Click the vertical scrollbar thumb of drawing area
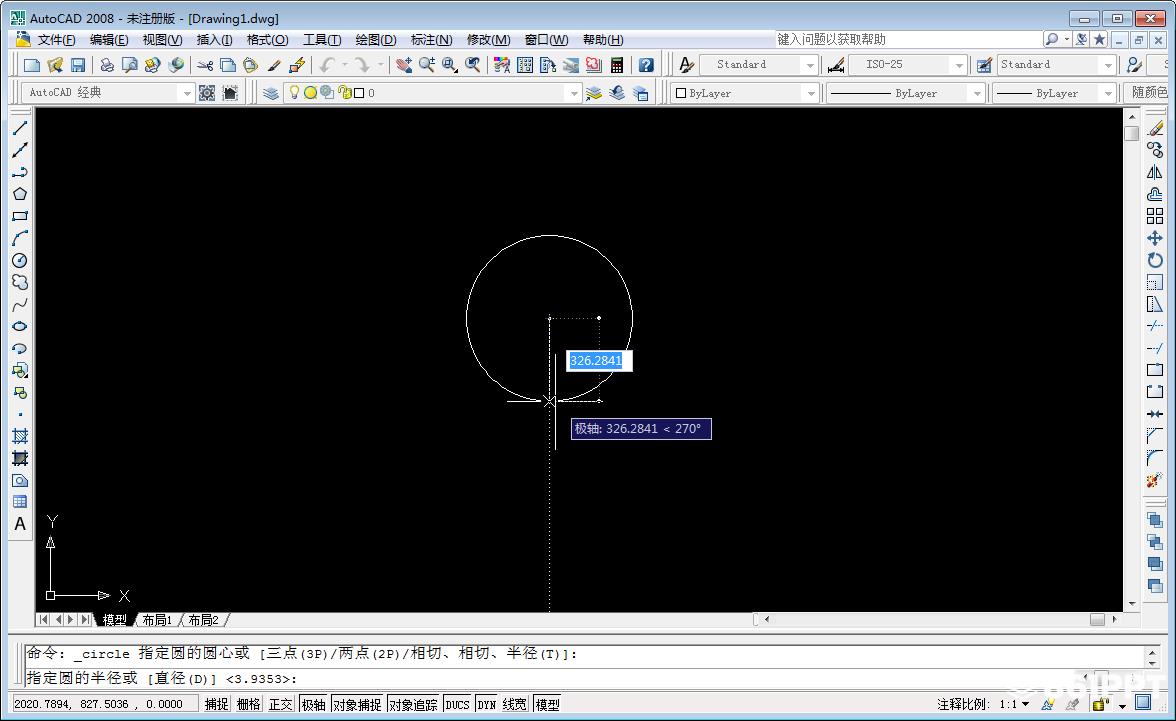Viewport: 1176px width, 721px height. [x=1132, y=134]
